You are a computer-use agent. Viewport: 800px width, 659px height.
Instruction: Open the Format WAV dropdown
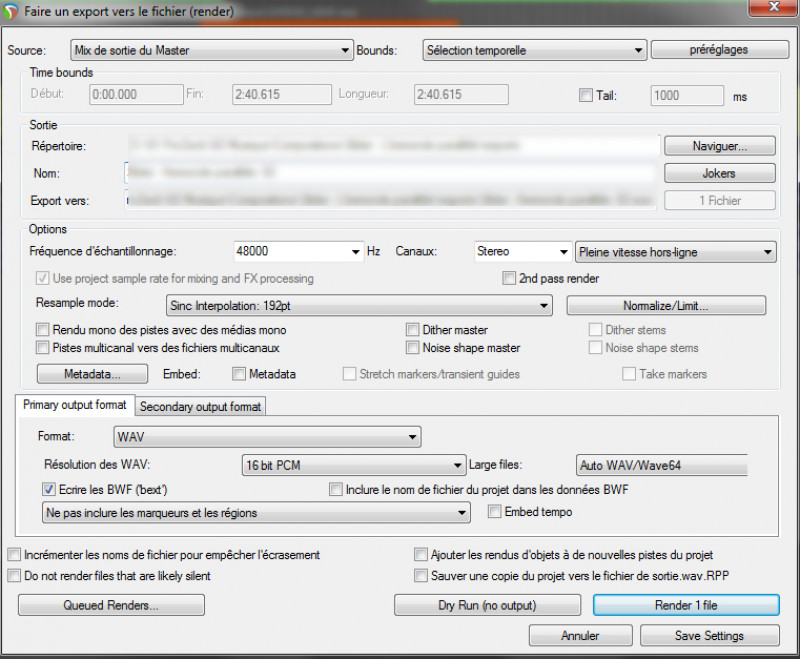(x=267, y=437)
